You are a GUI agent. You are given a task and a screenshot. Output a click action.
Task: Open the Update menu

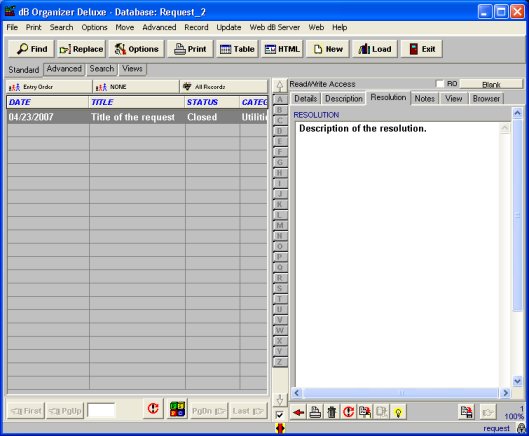pos(229,27)
